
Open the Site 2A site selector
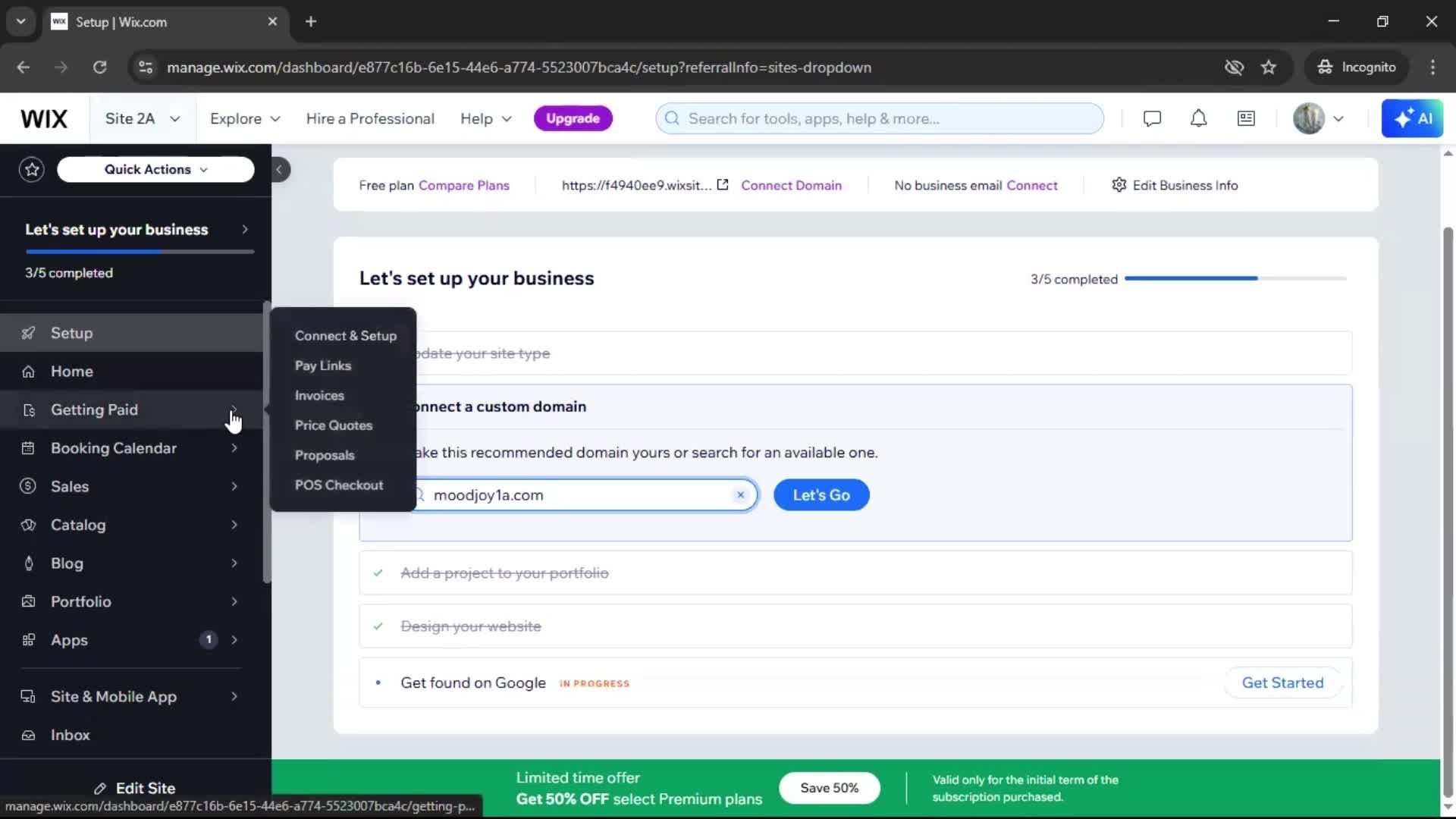143,118
